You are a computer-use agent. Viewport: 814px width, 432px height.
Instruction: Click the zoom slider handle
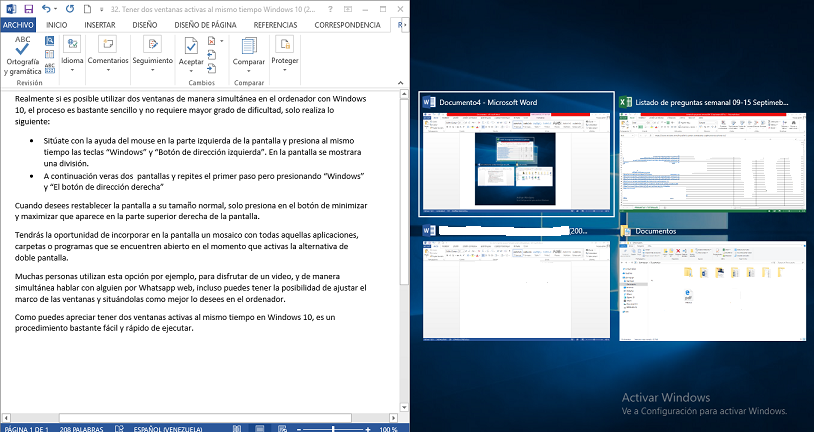333,429
